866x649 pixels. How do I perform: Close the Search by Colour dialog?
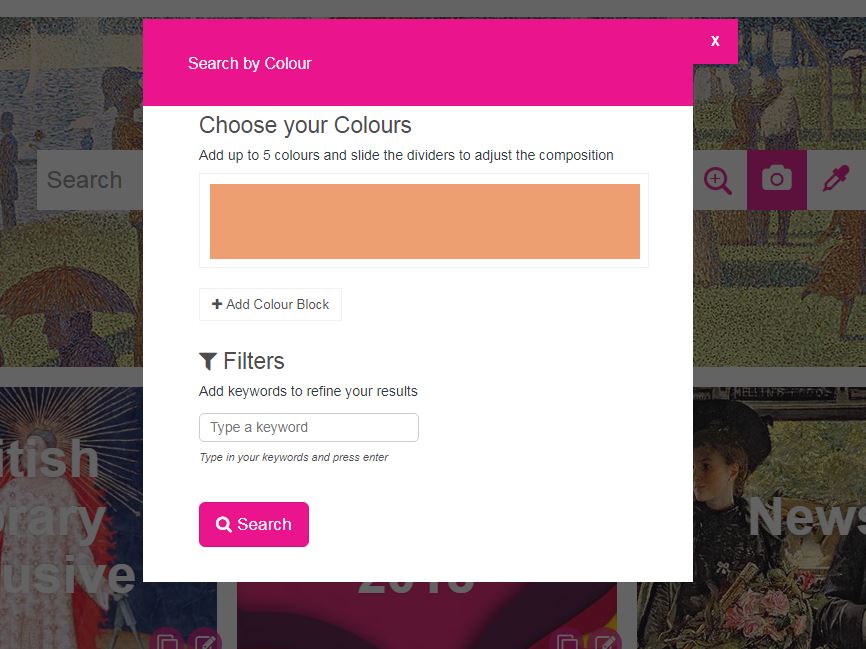[x=715, y=41]
